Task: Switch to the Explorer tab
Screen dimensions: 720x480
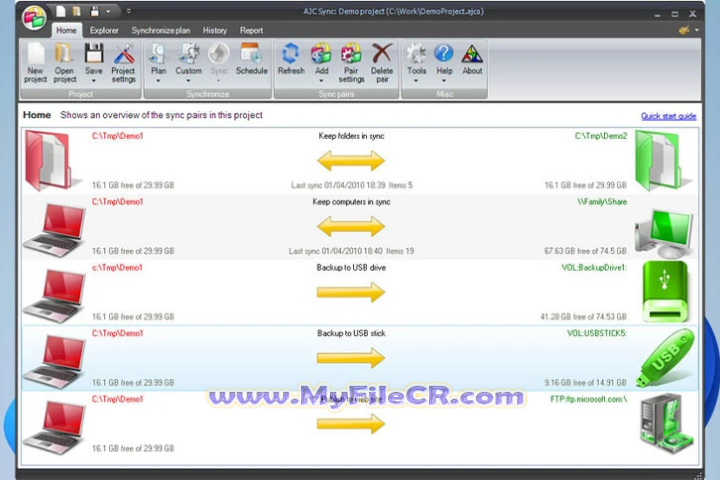Action: [104, 31]
